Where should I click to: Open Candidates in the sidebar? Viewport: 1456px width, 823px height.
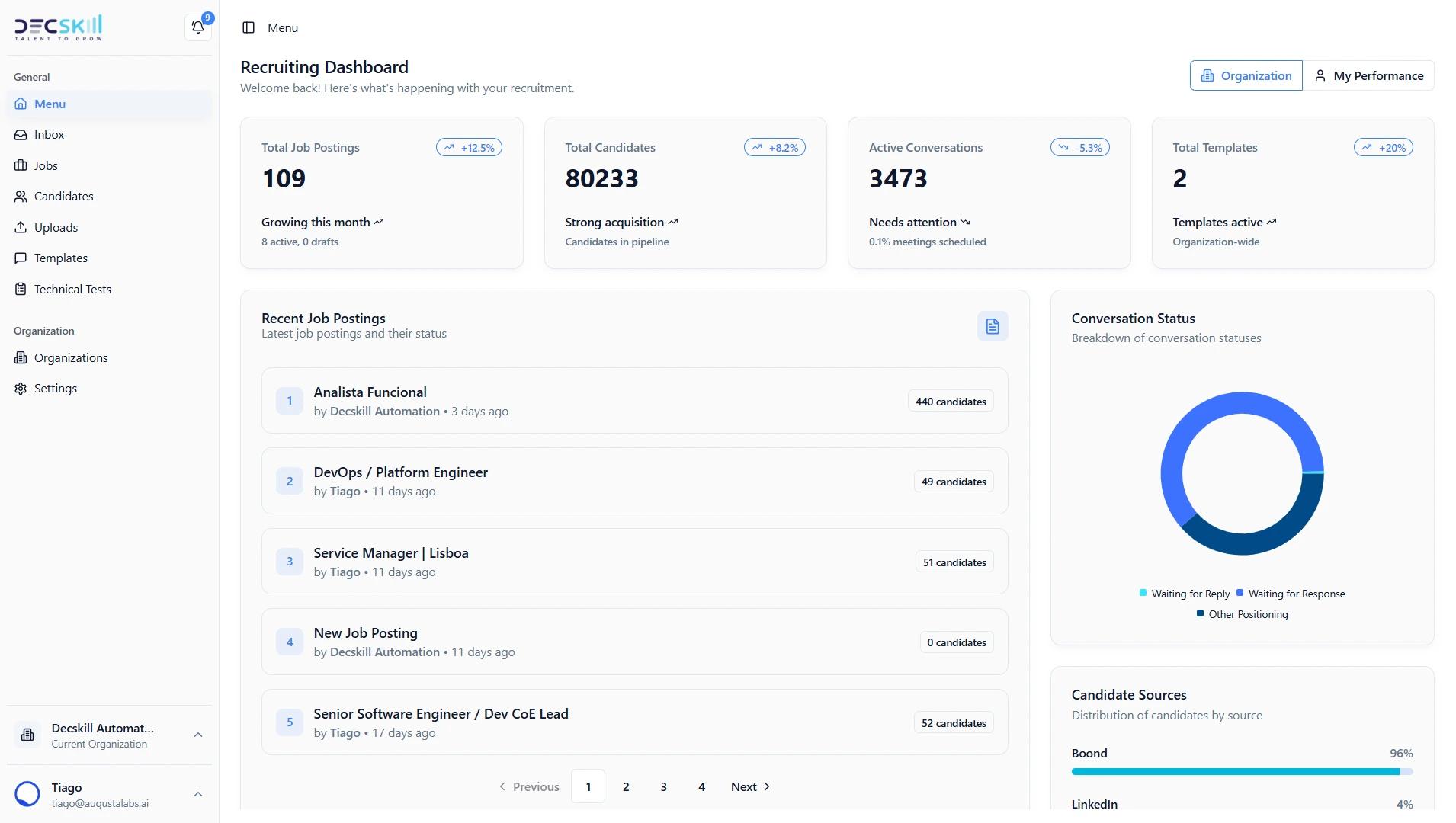[x=109, y=197]
